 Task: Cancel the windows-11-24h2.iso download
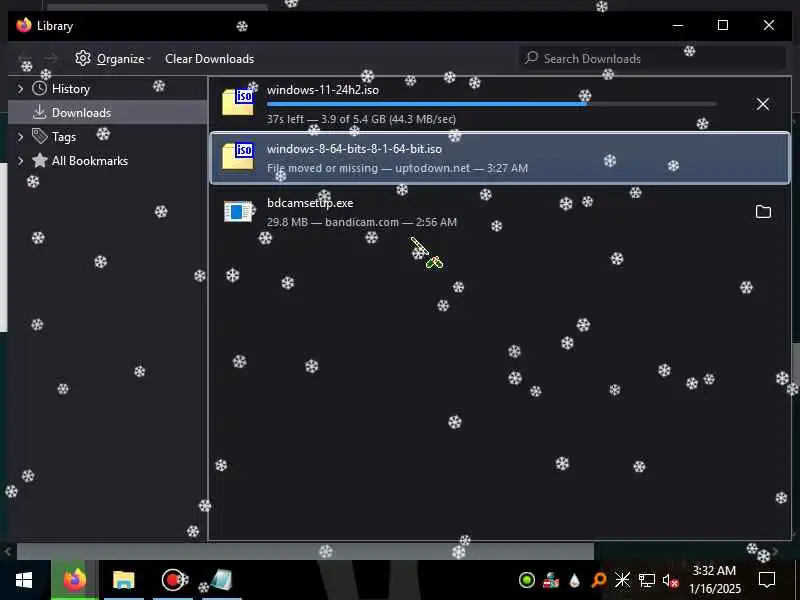(763, 105)
